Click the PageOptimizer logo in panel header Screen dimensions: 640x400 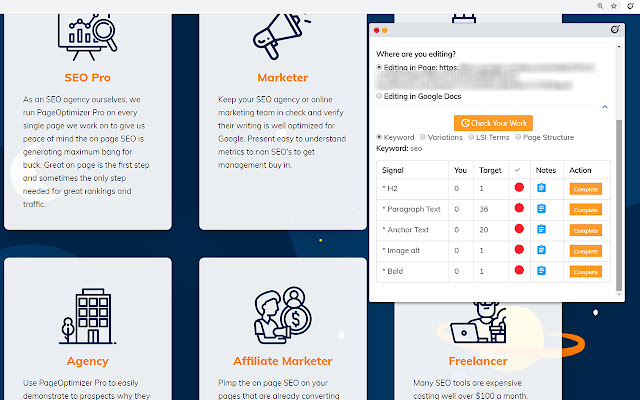click(x=615, y=29)
